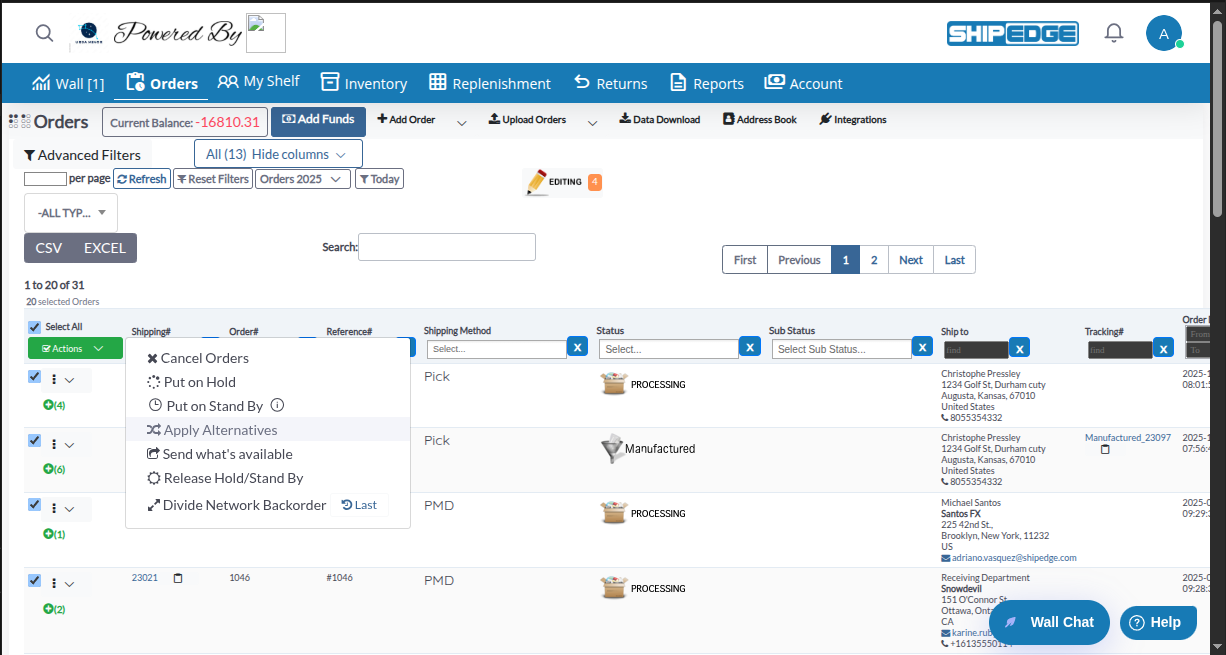The height and width of the screenshot is (655, 1226).
Task: Select Put on Hold from the Actions menu
Action: [199, 381]
